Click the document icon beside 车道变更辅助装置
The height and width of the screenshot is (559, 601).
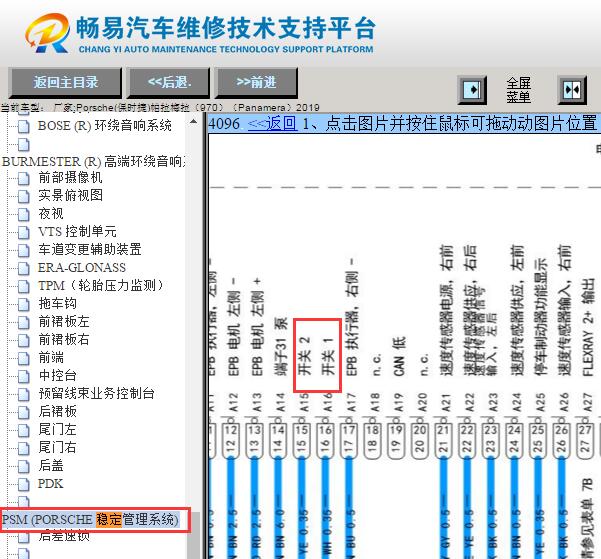23,250
